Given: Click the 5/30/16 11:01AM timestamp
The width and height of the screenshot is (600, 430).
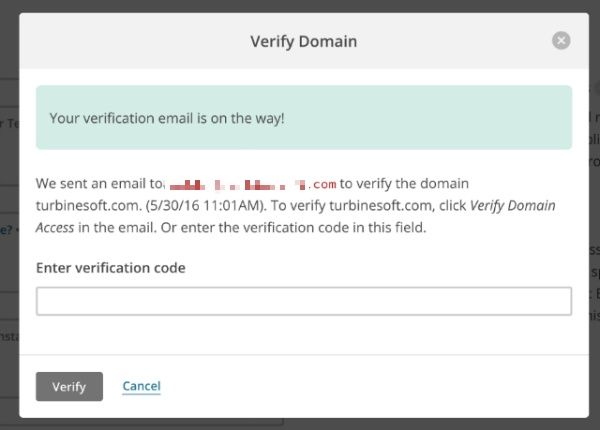Looking at the screenshot, I should 205,205.
